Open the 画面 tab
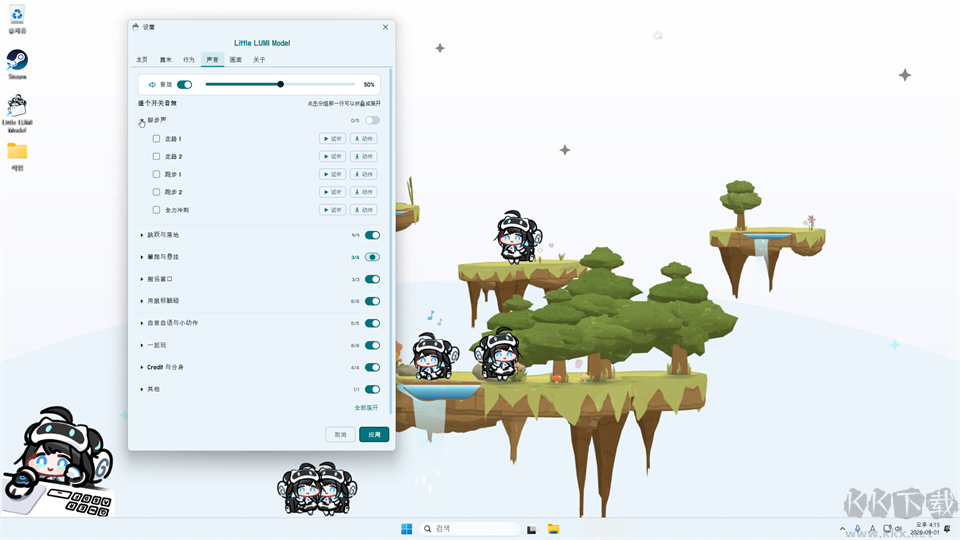 236,60
